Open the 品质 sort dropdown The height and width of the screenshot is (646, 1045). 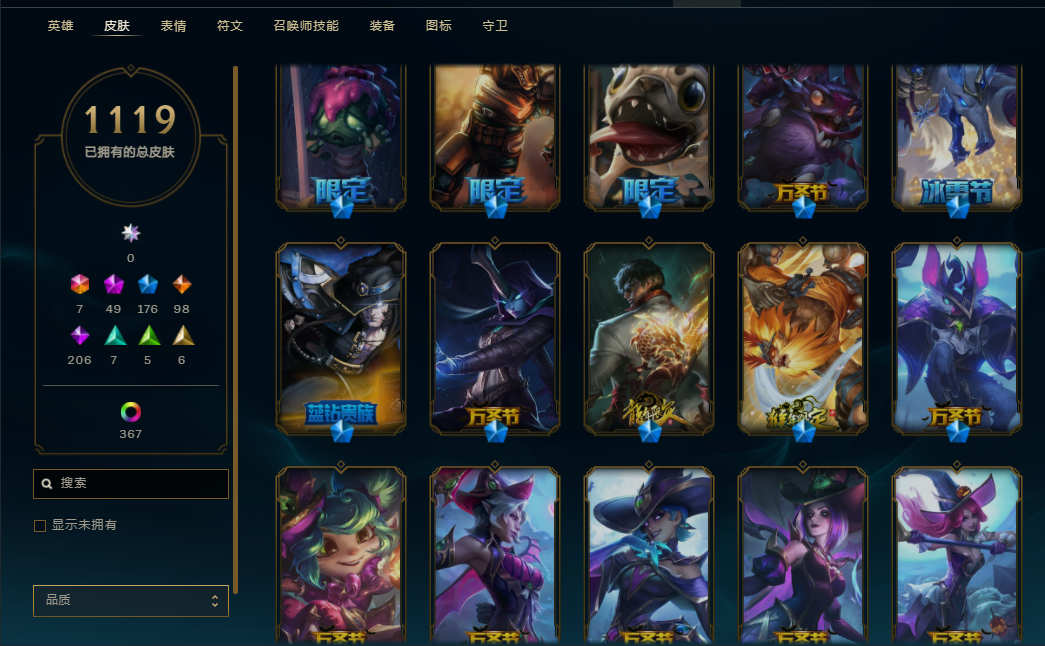[x=131, y=601]
